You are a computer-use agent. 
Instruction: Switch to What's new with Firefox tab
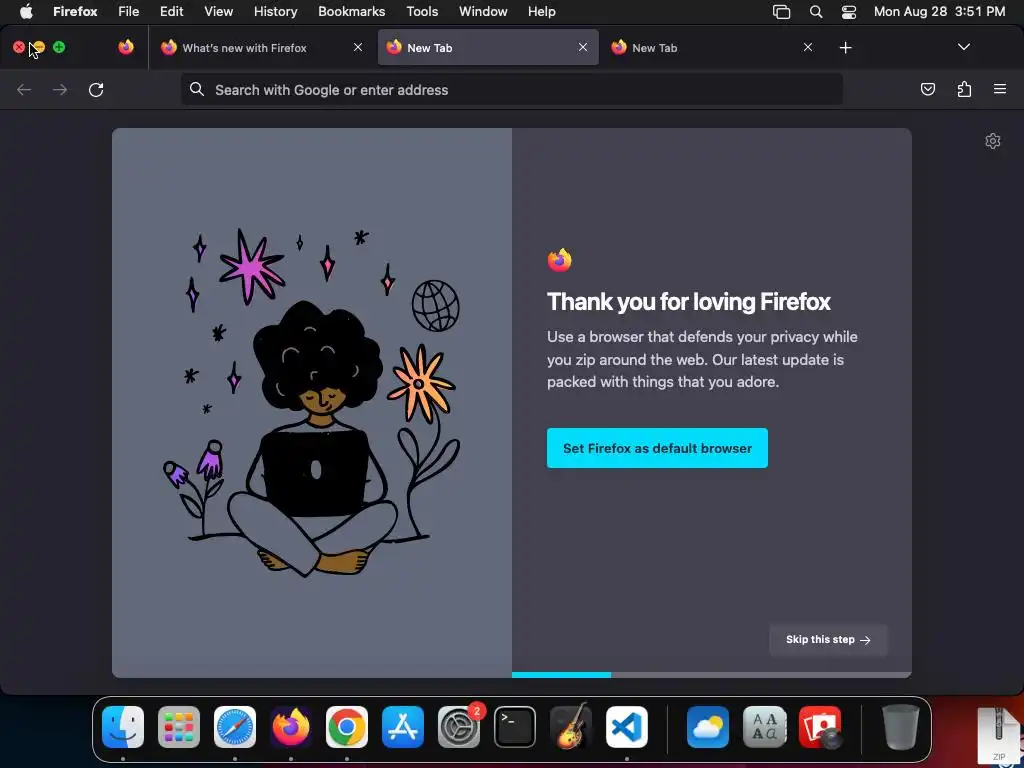[x=245, y=48]
